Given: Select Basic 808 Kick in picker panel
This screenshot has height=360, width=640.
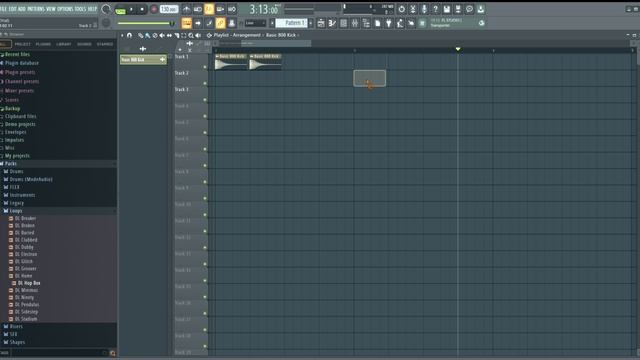Looking at the screenshot, I should 143,60.
